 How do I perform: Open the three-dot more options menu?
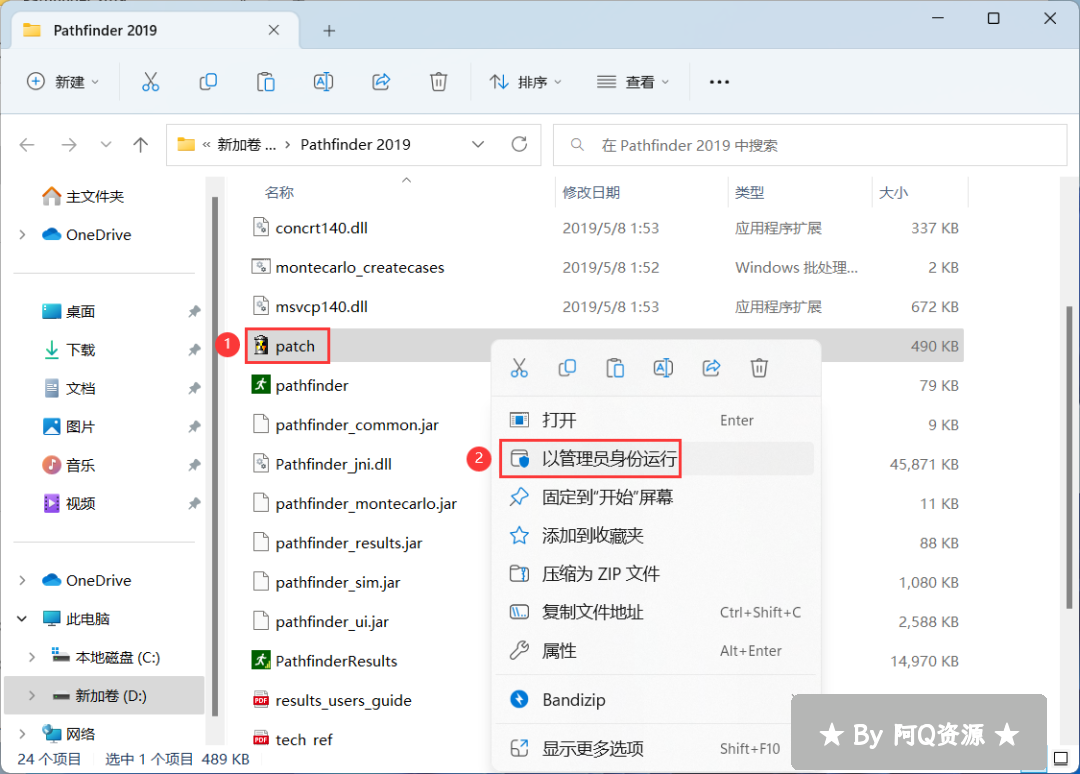719,82
